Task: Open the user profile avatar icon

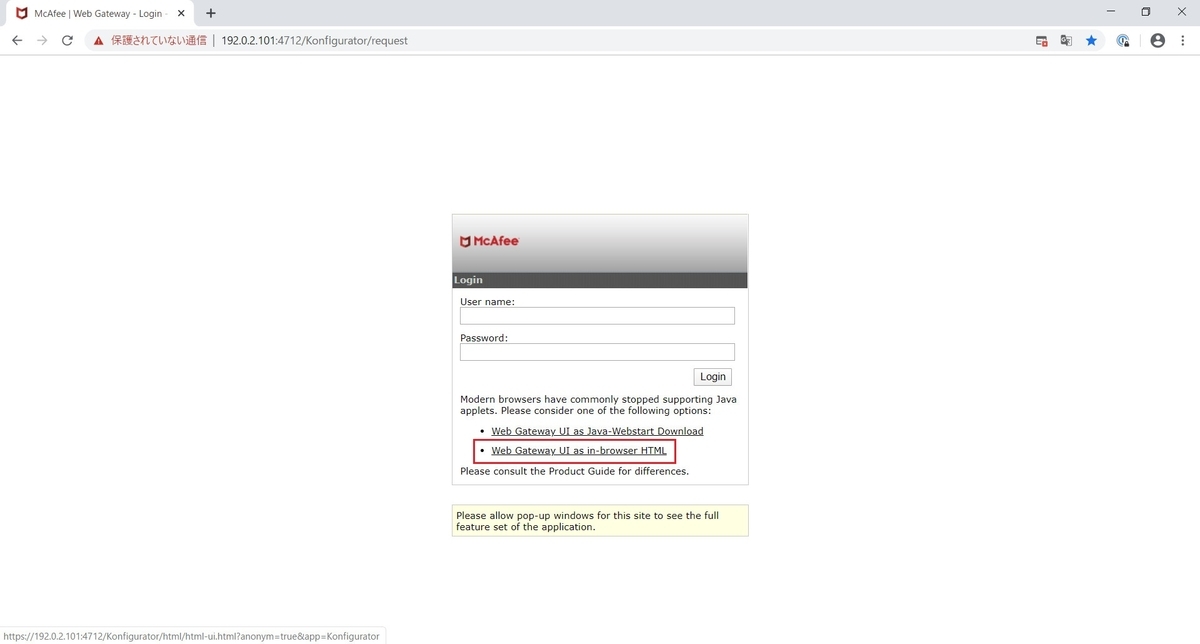Action: [1158, 41]
